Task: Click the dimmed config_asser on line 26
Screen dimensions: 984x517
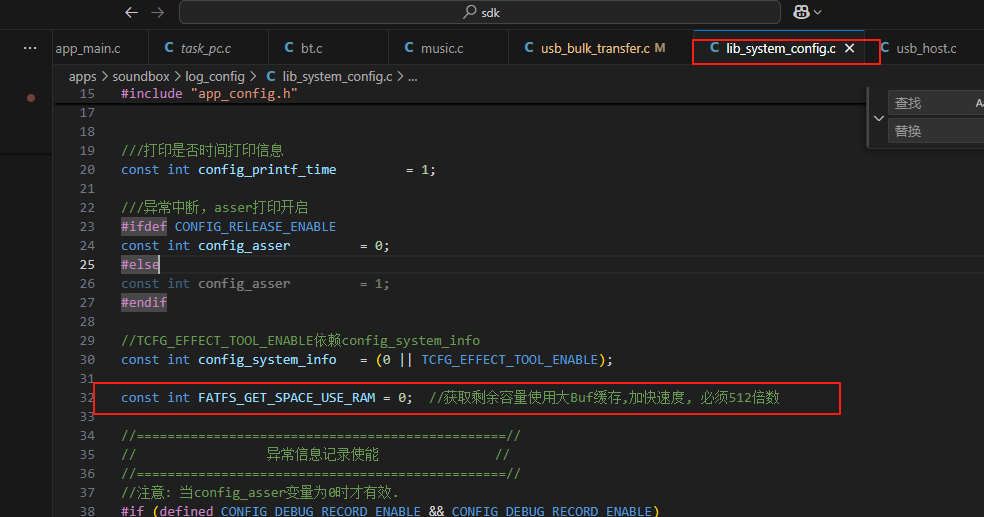Action: click(x=244, y=284)
